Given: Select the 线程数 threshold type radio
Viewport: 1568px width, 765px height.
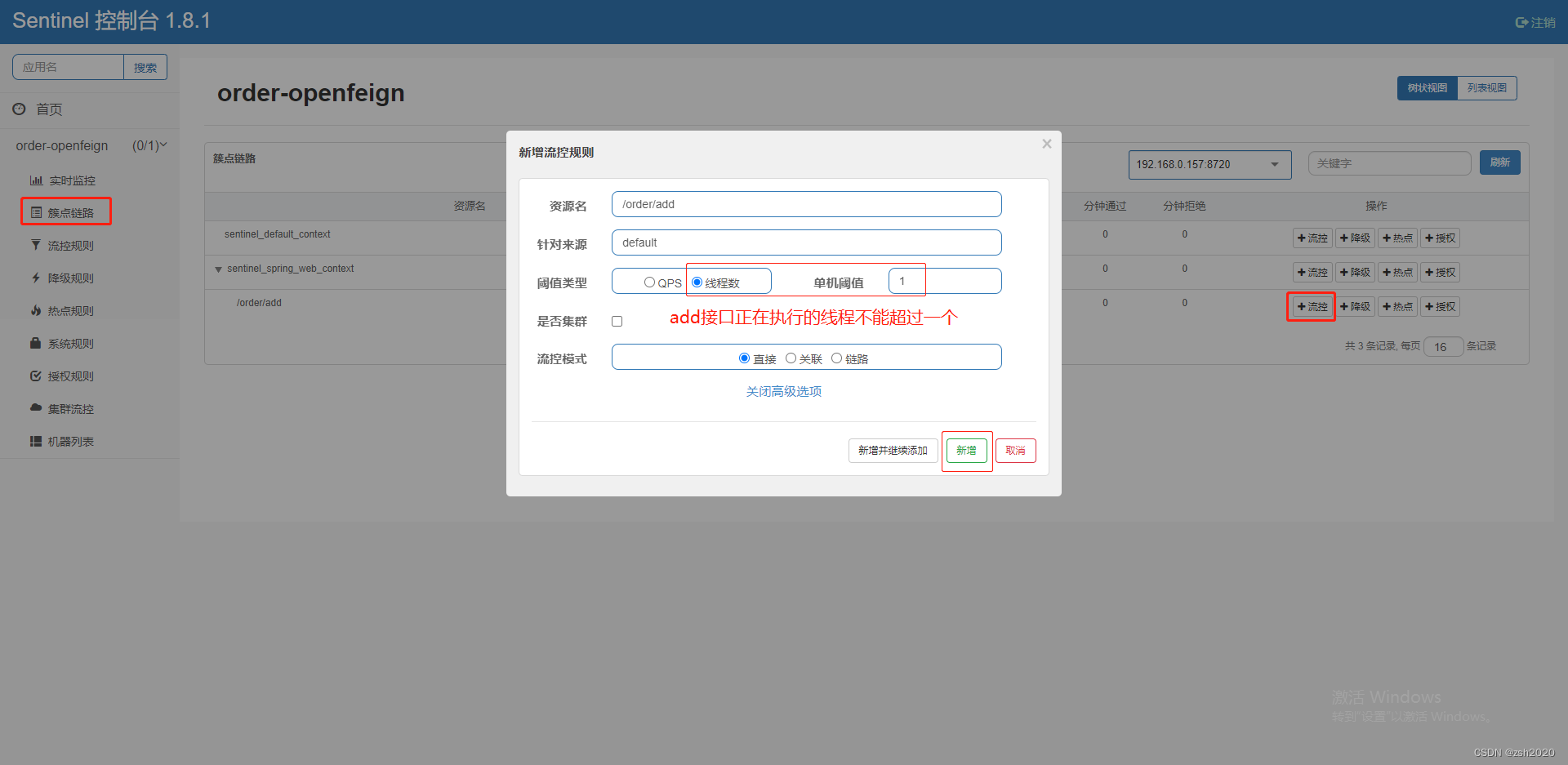Looking at the screenshot, I should tap(697, 282).
